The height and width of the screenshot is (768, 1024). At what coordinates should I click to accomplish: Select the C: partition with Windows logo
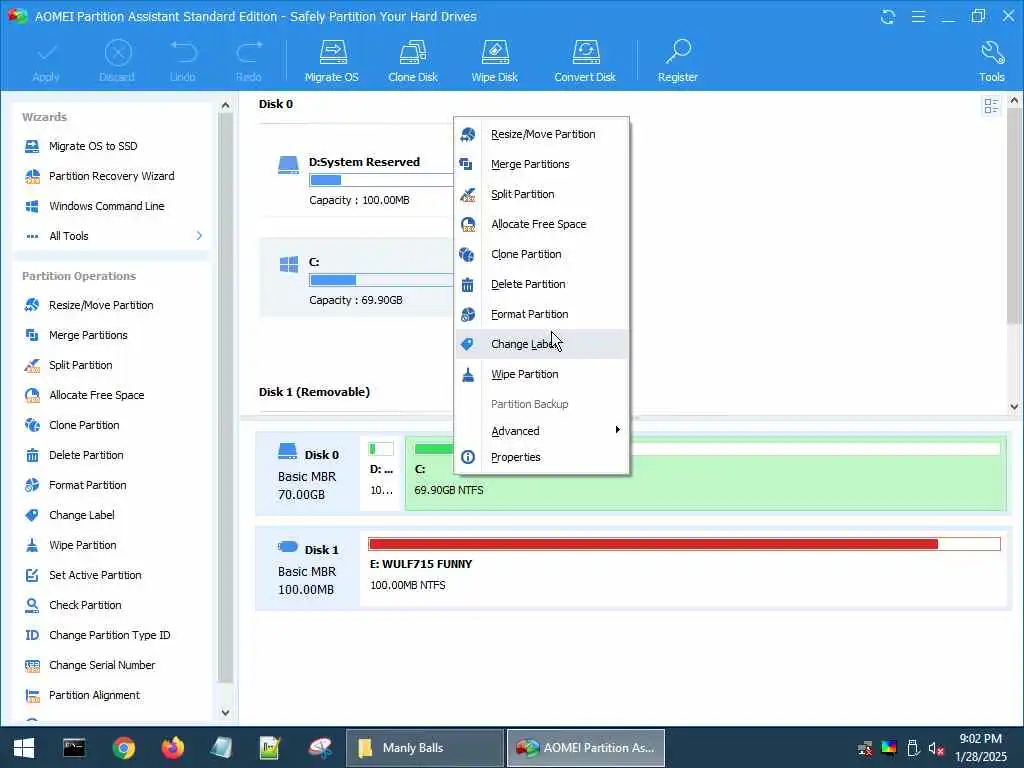coord(358,279)
